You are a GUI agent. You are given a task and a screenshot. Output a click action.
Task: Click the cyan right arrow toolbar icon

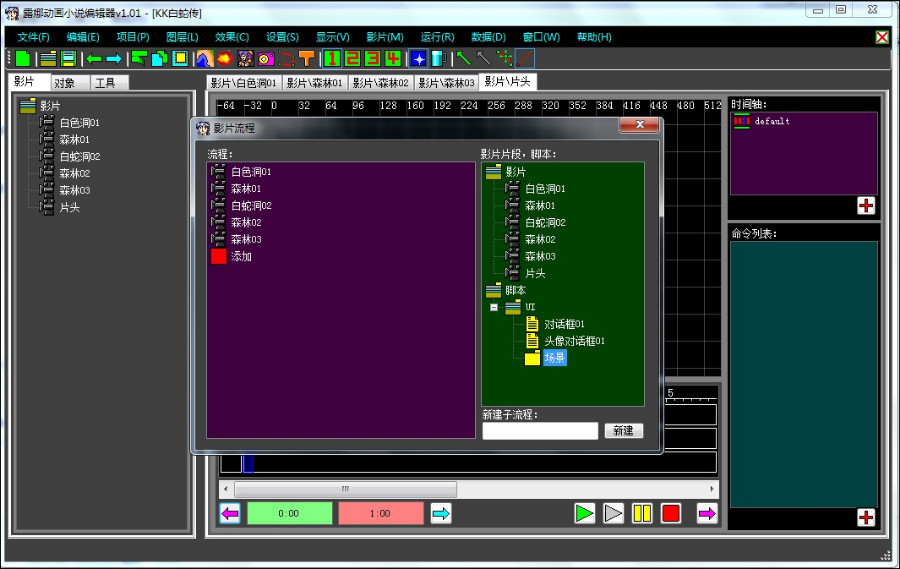tap(114, 59)
